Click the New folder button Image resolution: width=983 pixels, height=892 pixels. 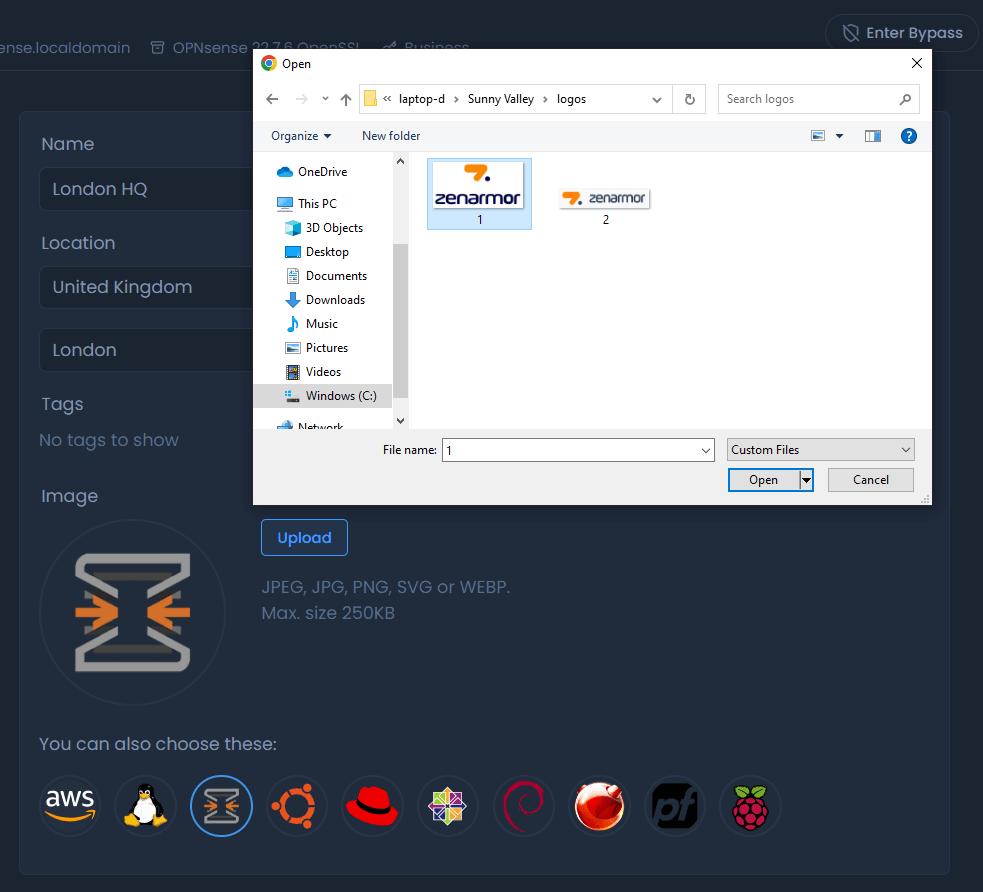[x=391, y=136]
